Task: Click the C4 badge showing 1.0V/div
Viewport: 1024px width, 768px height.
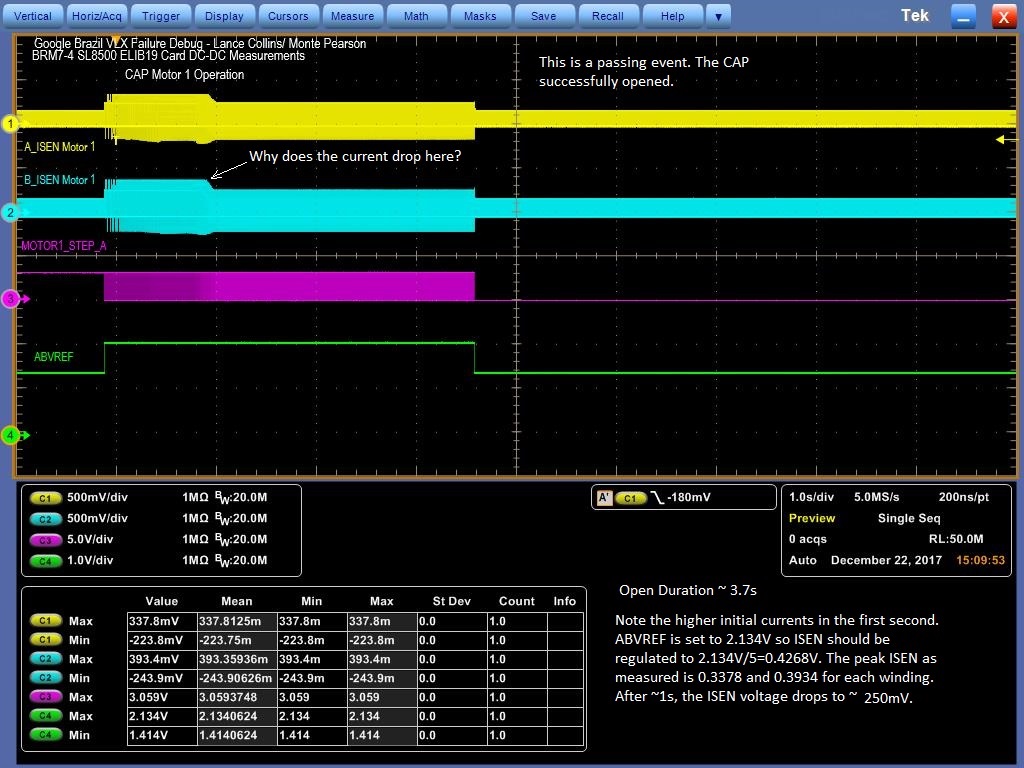Action: pyautogui.click(x=45, y=560)
